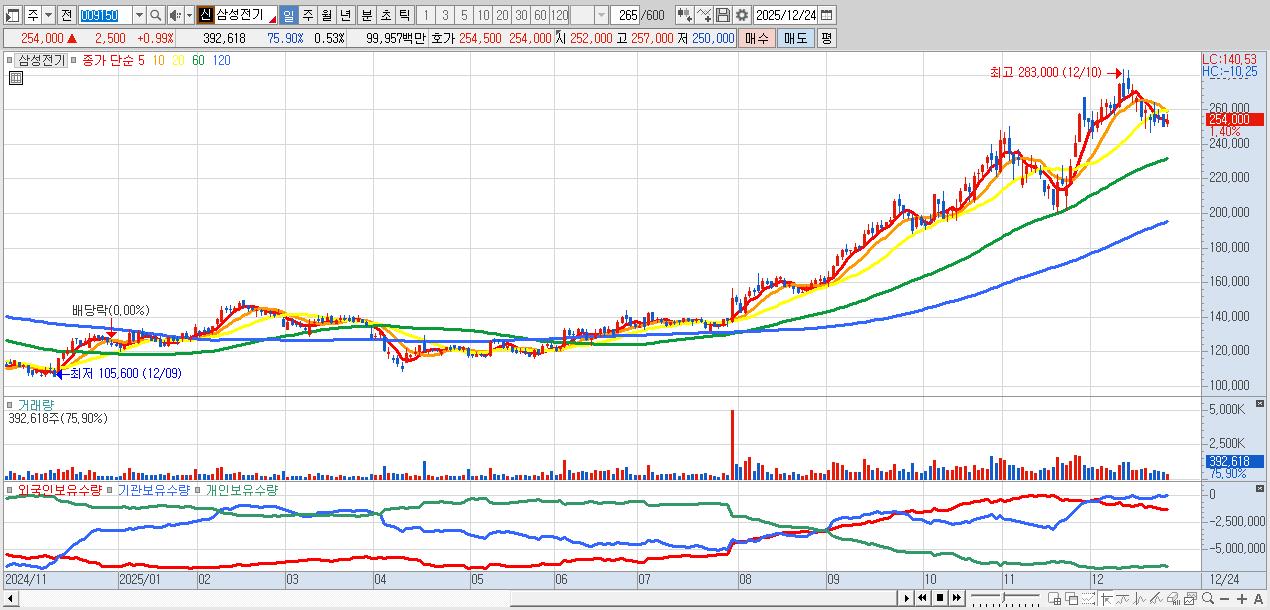Screen dimensions: 1270x610
Task: Click the 외국인보유수량 indicator label
Action: 60,490
